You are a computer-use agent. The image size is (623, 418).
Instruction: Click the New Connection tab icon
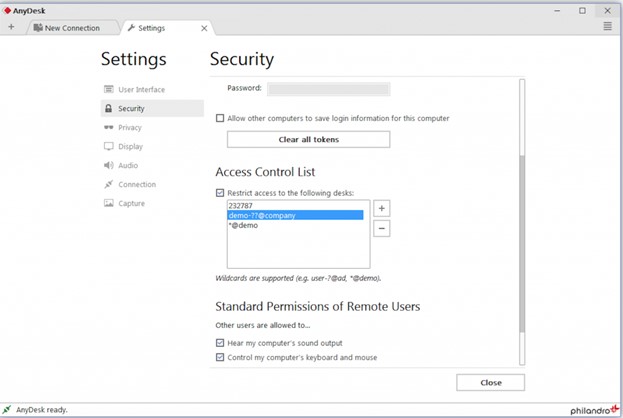pos(38,27)
